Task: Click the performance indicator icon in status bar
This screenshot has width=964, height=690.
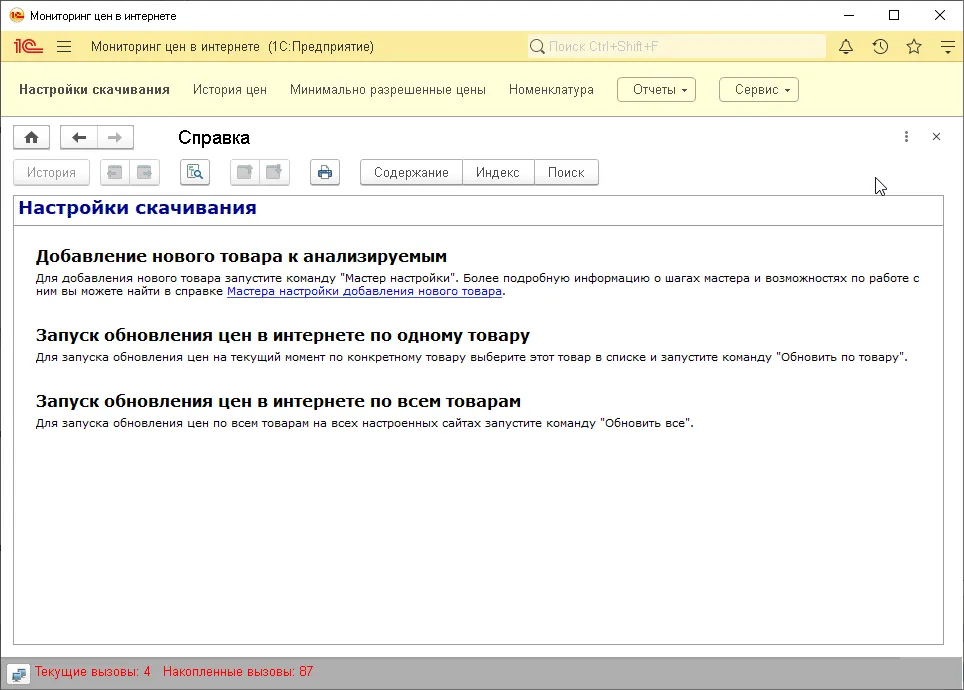Action: tap(18, 672)
